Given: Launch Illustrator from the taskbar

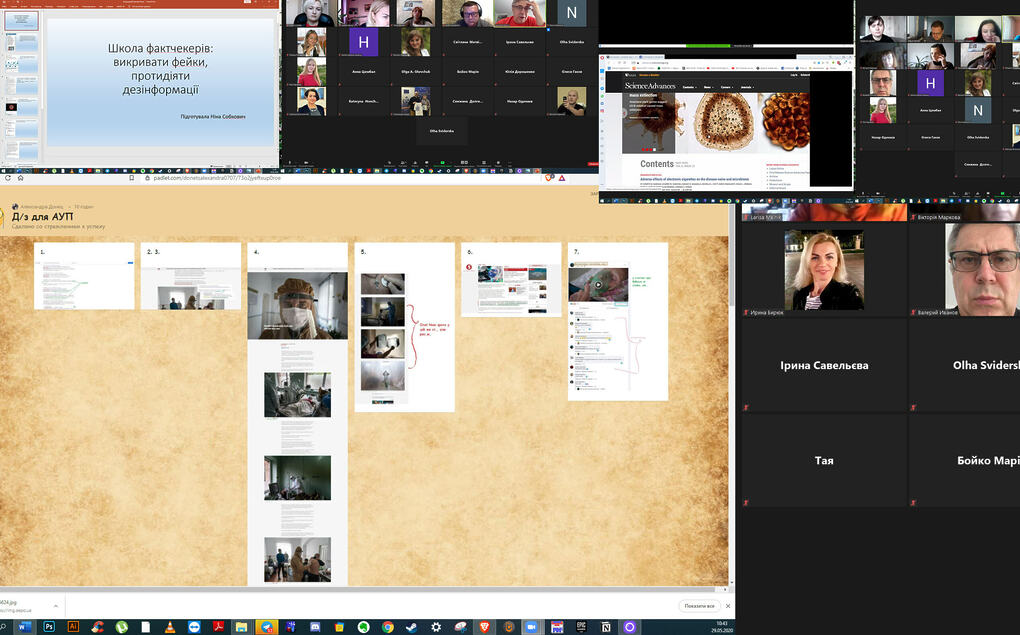Looking at the screenshot, I should click(74, 627).
